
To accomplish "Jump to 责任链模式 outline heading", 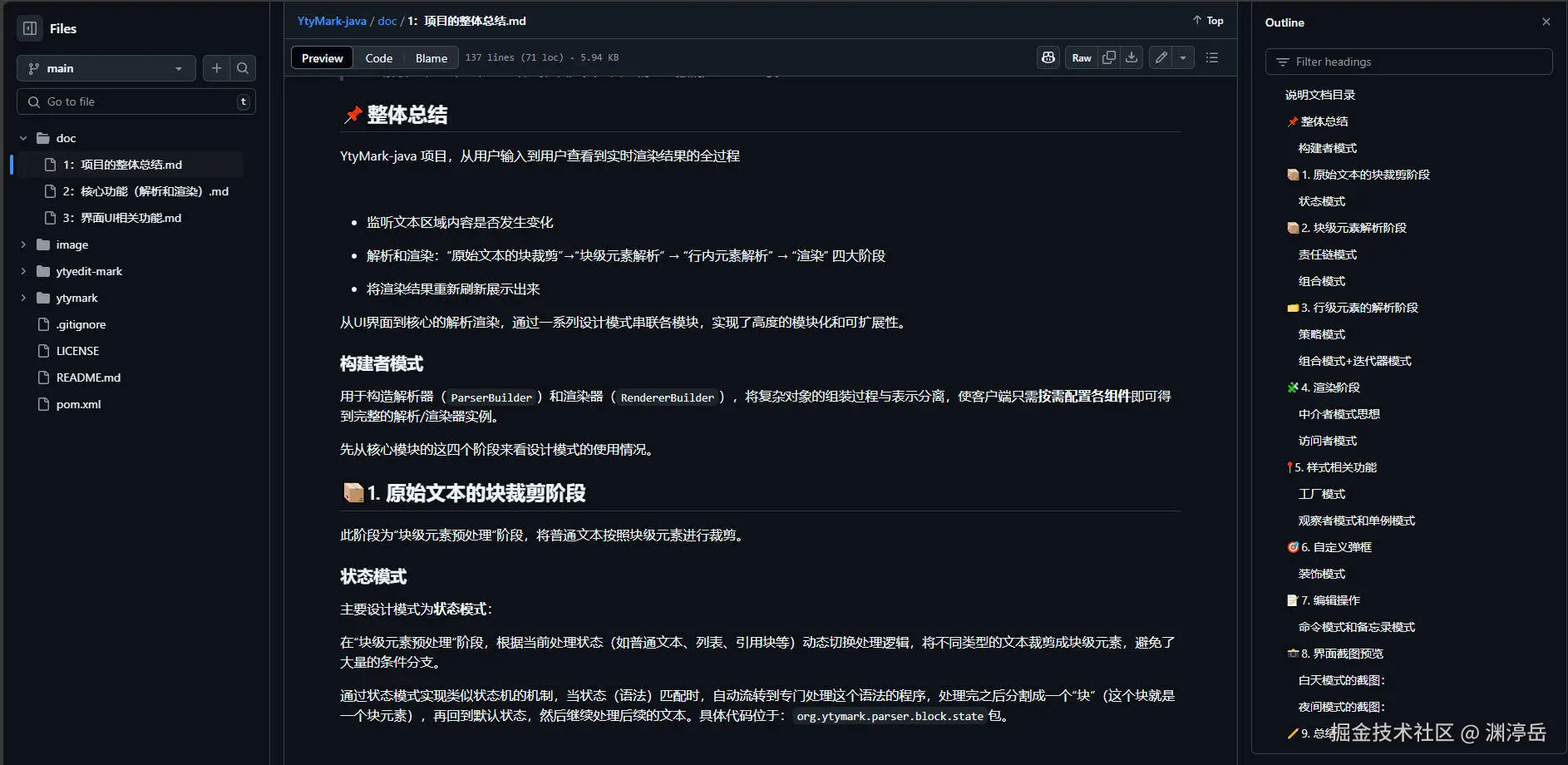I will click(x=1328, y=254).
